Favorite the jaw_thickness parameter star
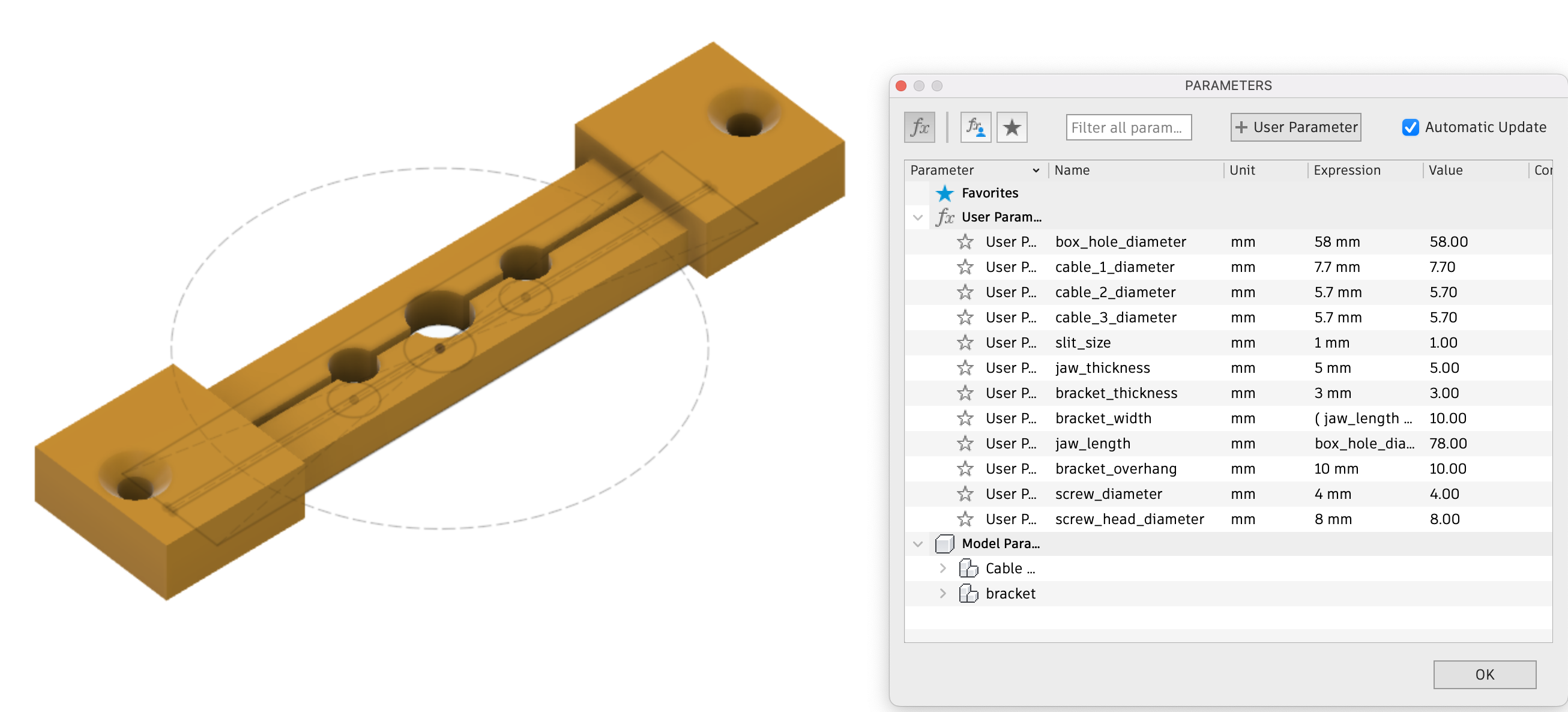1568x712 pixels. (965, 368)
